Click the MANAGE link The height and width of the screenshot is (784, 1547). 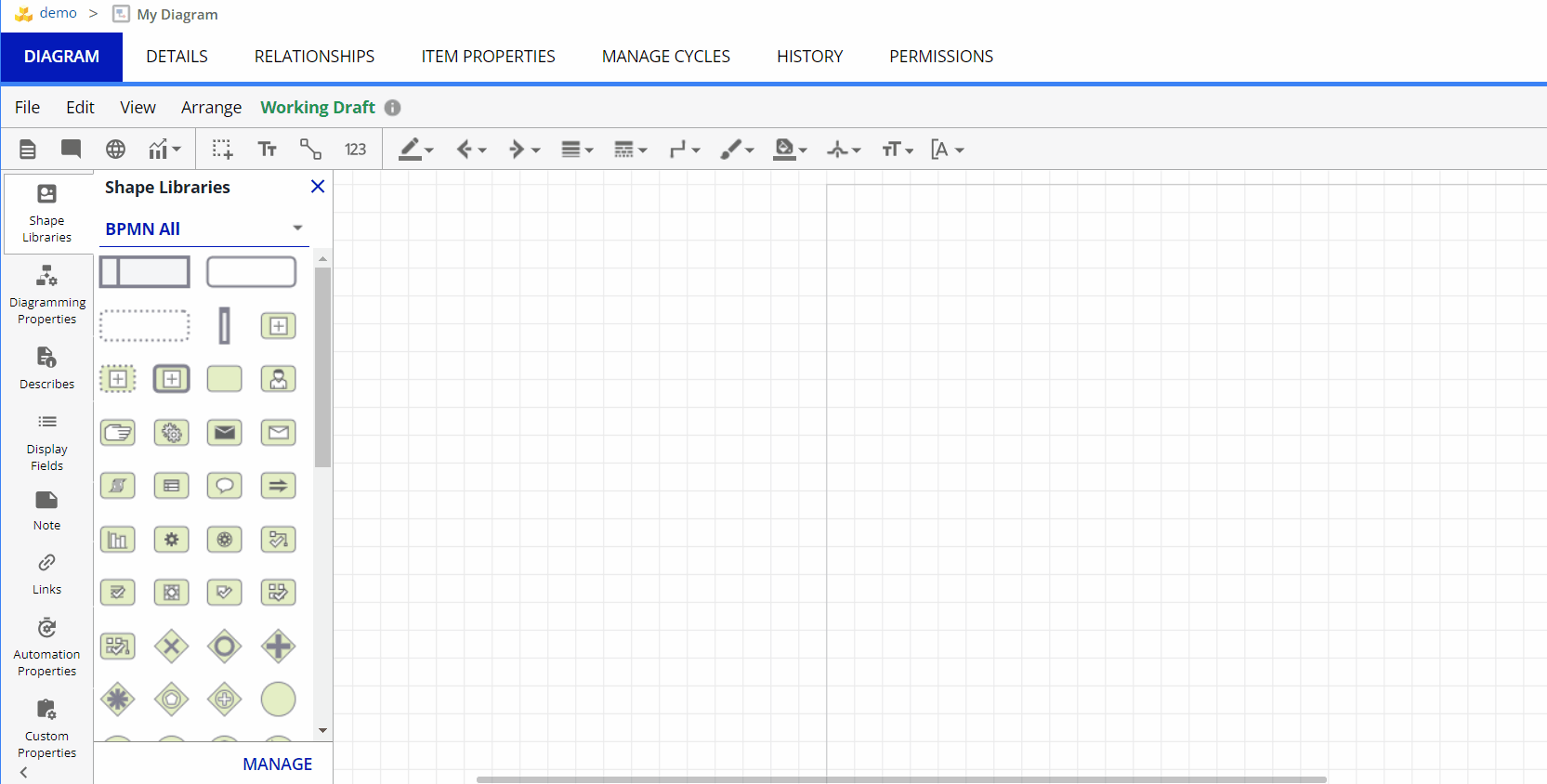(x=277, y=764)
